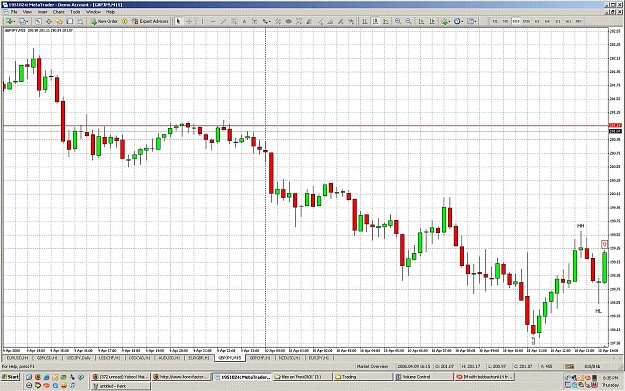Open the Templates dropdown
Image resolution: width=625 pixels, height=391 pixels.
pos(472,22)
